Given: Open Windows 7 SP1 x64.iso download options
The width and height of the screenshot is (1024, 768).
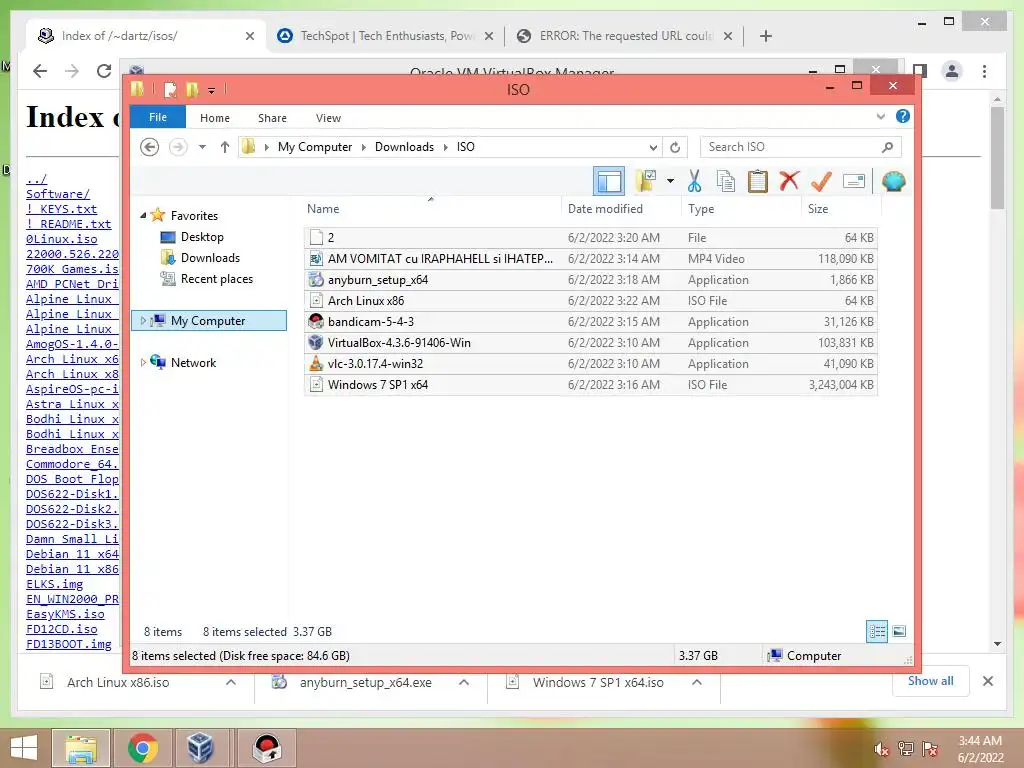Looking at the screenshot, I should point(697,682).
